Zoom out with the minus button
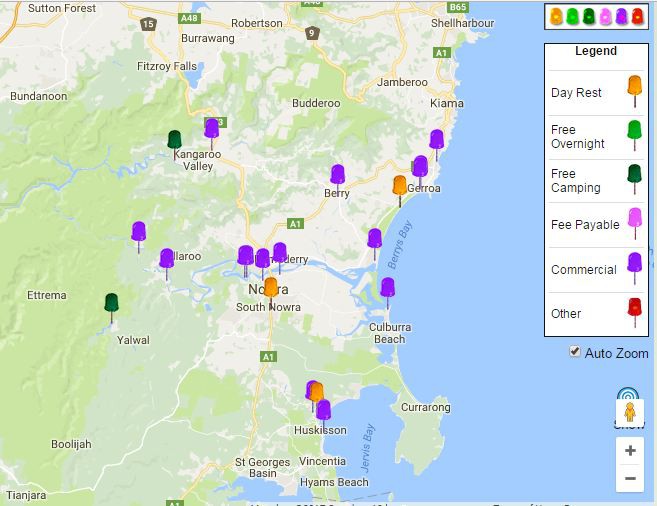This screenshot has width=657, height=506. click(x=630, y=479)
